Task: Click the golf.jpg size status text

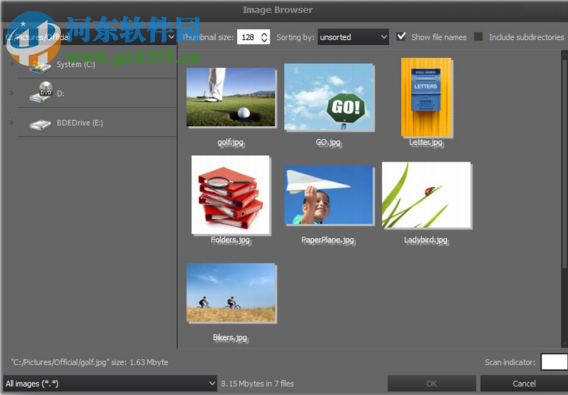Action: tap(89, 362)
